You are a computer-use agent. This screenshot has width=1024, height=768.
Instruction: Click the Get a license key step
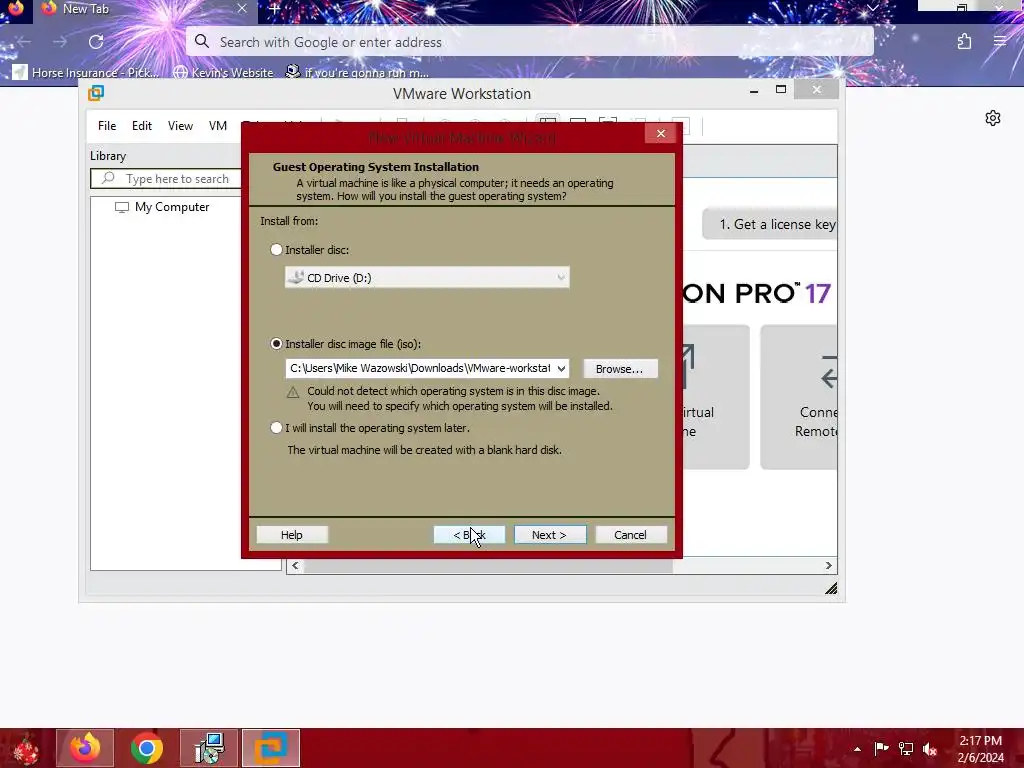pos(771,225)
